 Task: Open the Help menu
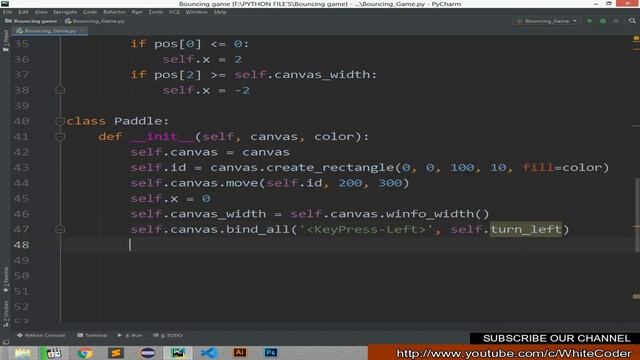coord(220,12)
